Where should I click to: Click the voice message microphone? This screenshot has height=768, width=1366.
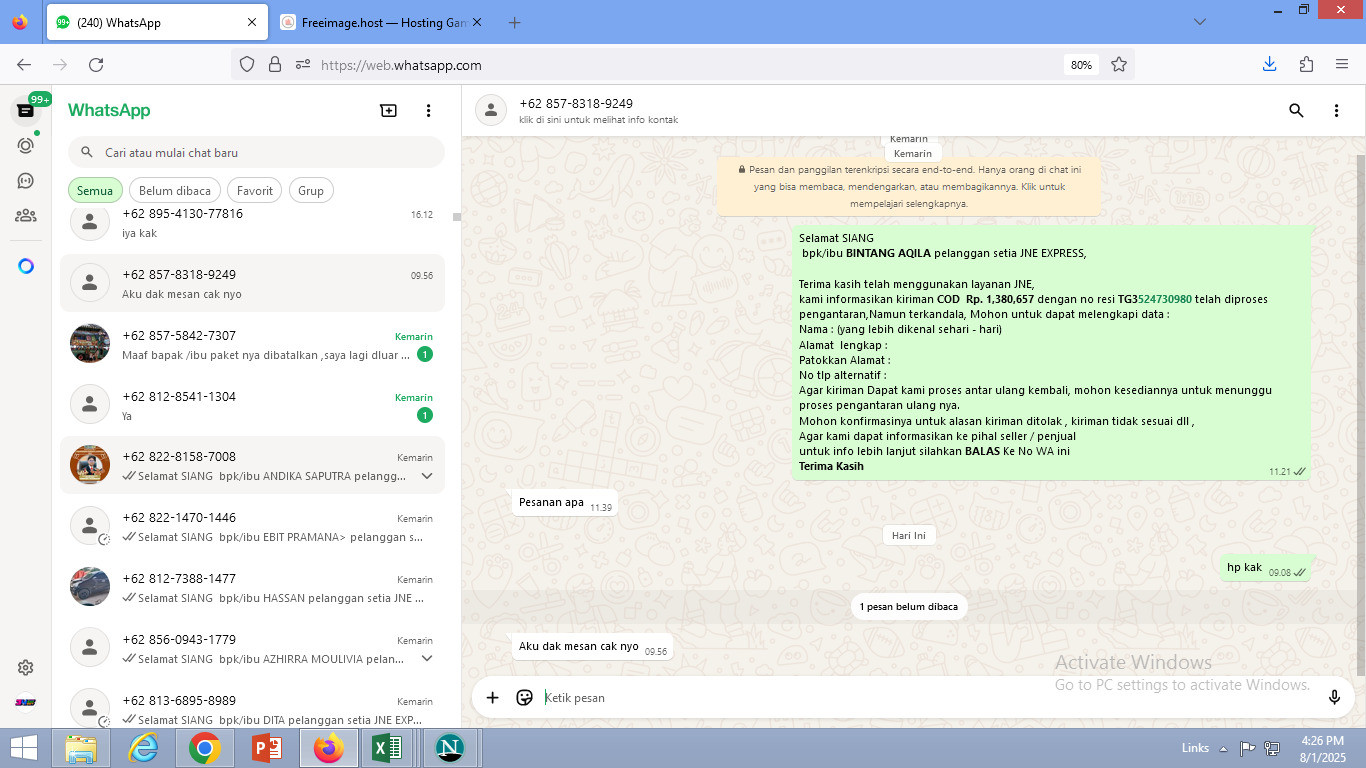tap(1334, 698)
